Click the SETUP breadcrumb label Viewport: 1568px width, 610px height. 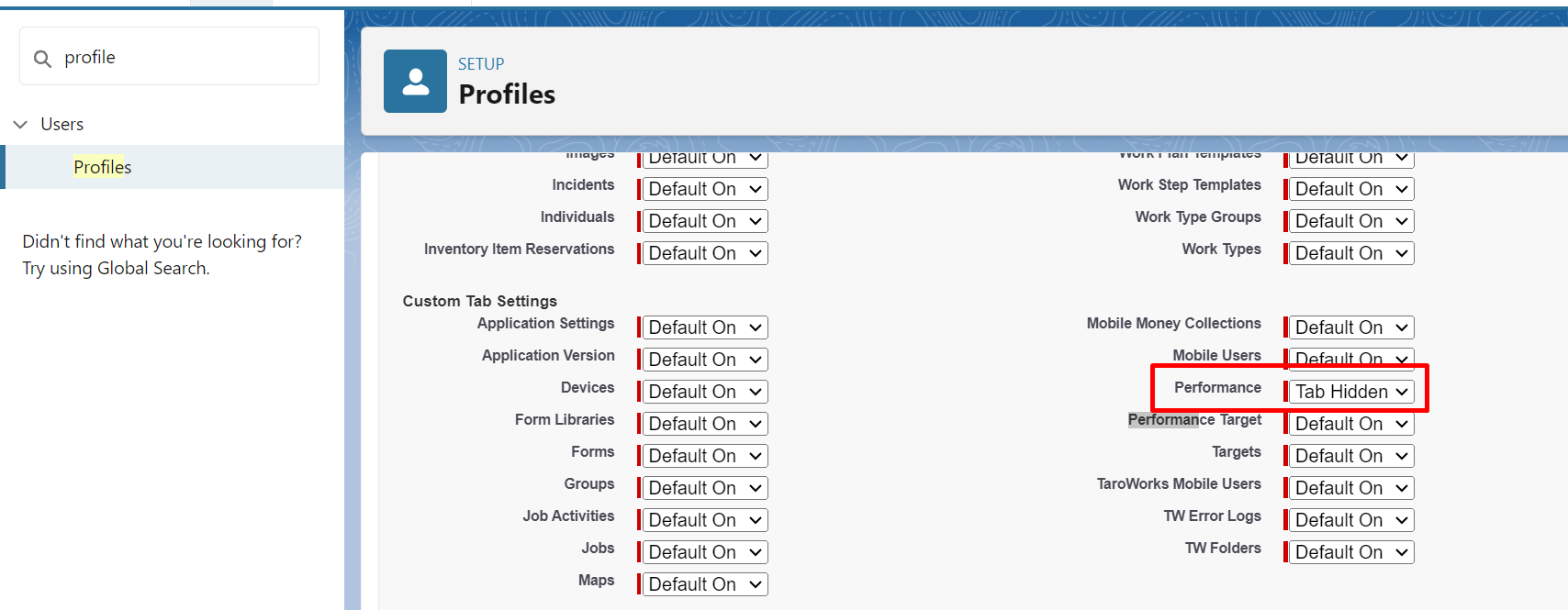[481, 64]
